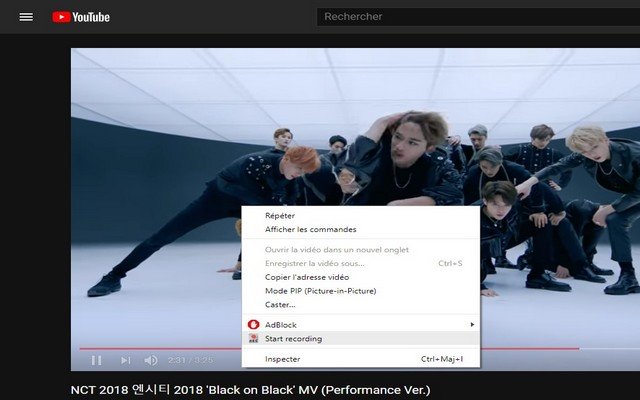640x400 pixels.
Task: Skip to the next video
Action: click(x=125, y=360)
